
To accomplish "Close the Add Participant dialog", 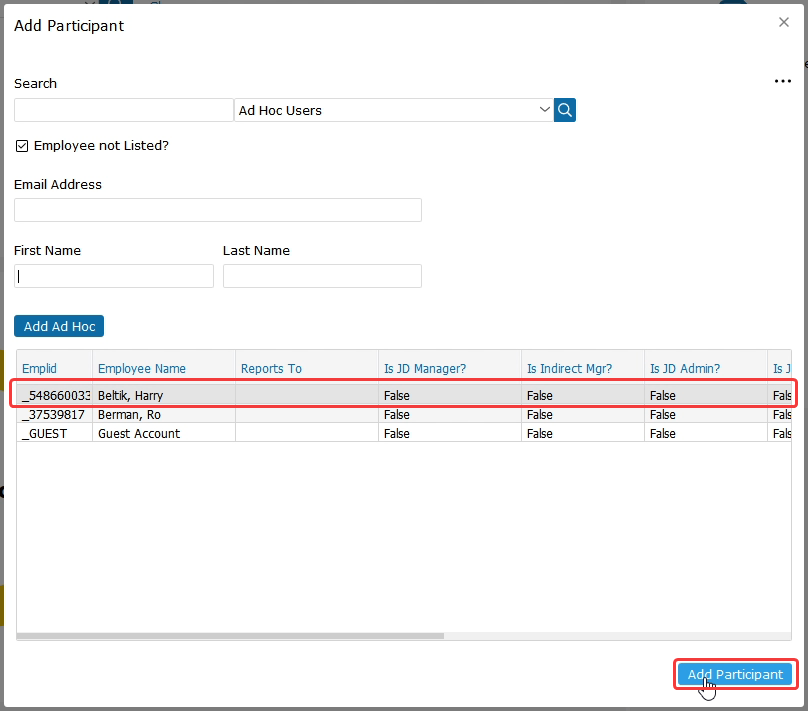I will pos(784,22).
